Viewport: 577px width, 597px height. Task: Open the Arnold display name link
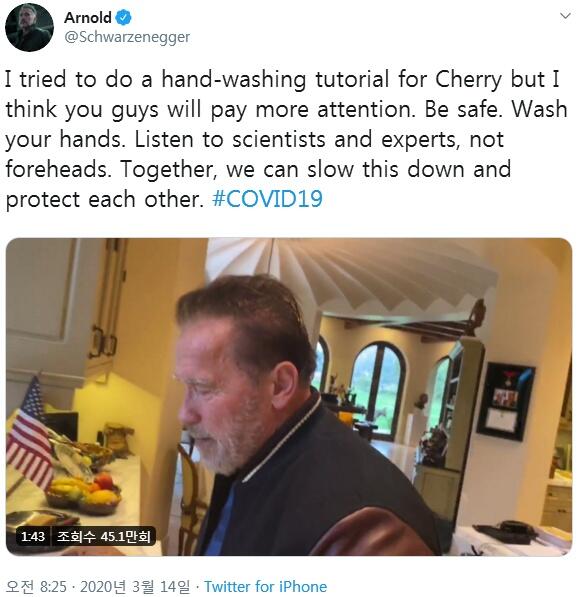(88, 18)
